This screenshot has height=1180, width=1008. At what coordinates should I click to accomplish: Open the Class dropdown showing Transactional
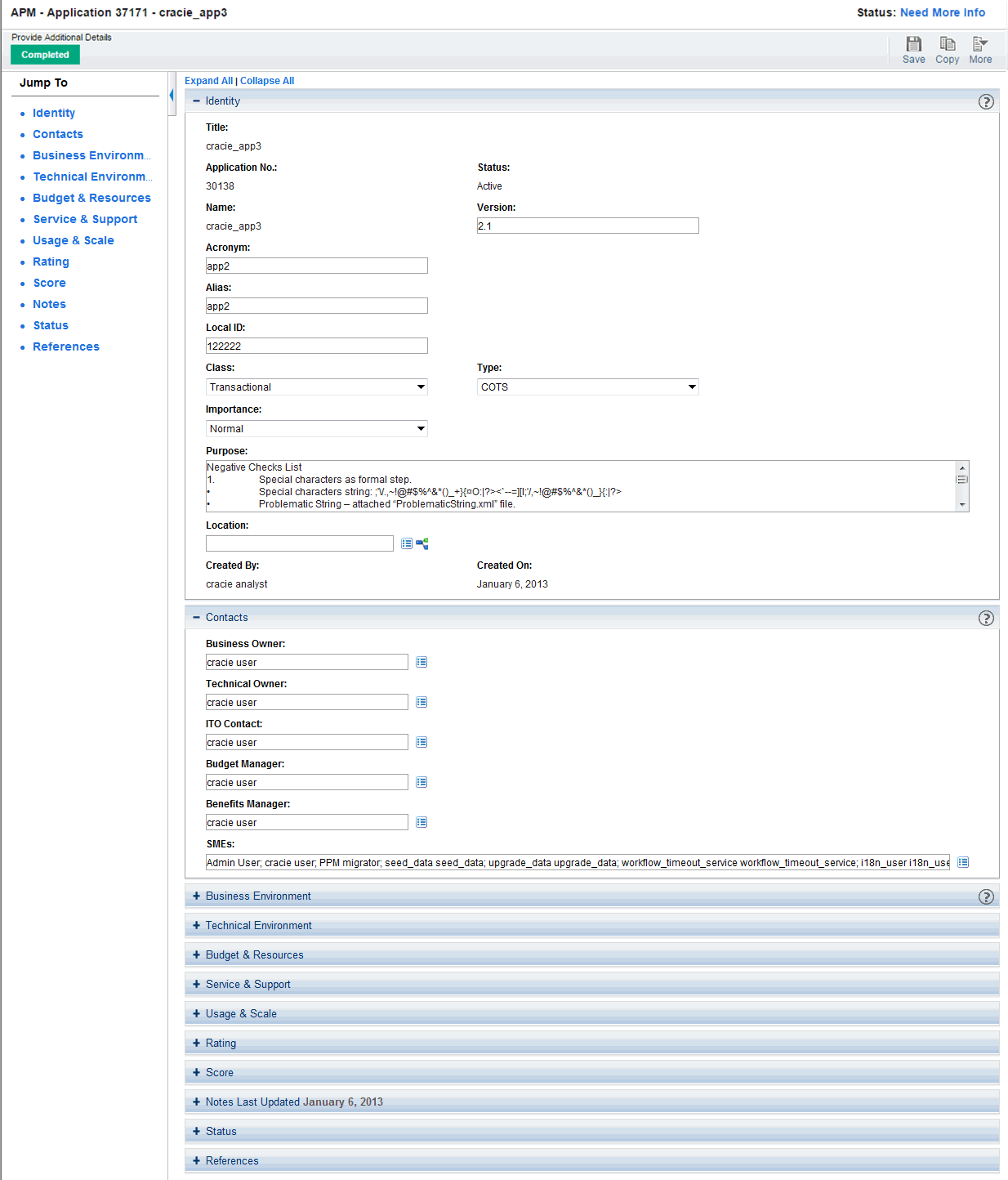(x=316, y=387)
